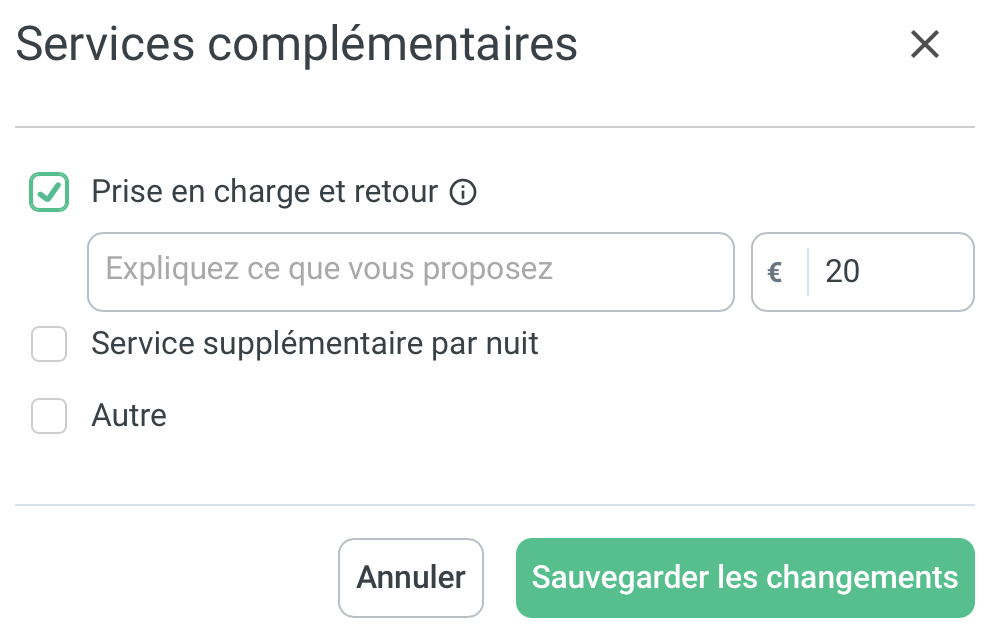Click Sauvegarder les changements
Screen dimensions: 1000x632
point(745,578)
